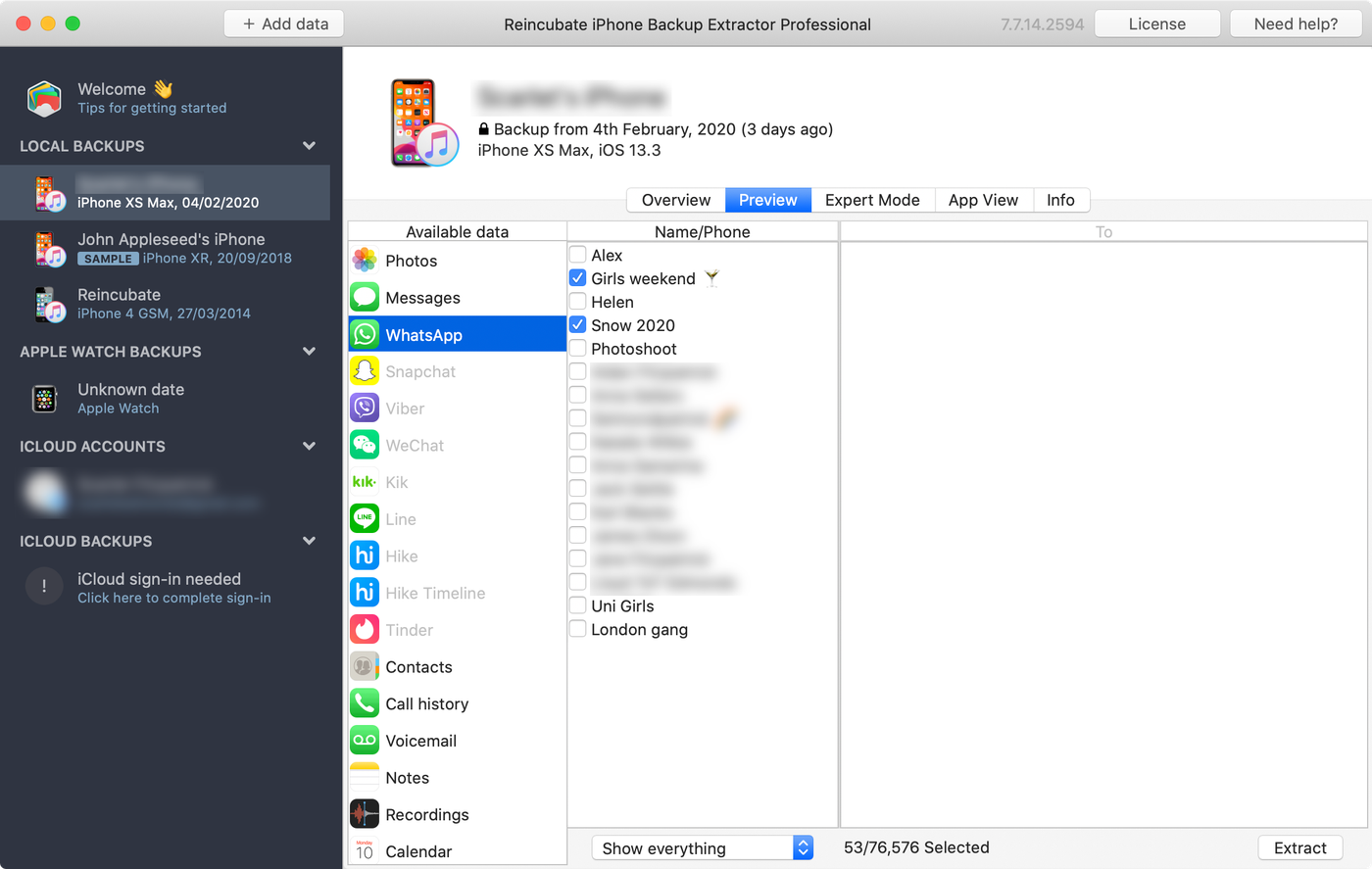Uncheck the Girls weekend conversation
The height and width of the screenshot is (869, 1372).
click(x=577, y=277)
